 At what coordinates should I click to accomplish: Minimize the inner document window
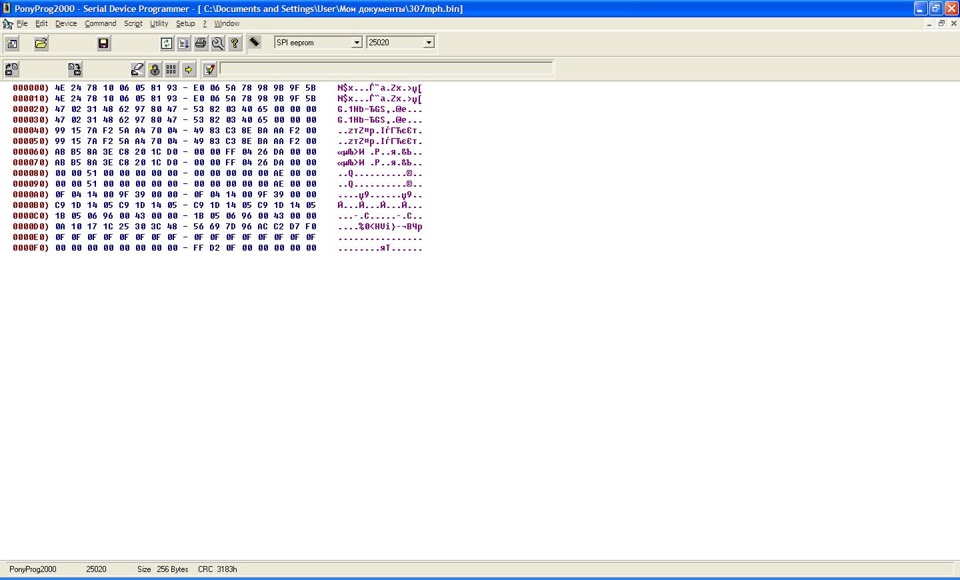[929, 24]
